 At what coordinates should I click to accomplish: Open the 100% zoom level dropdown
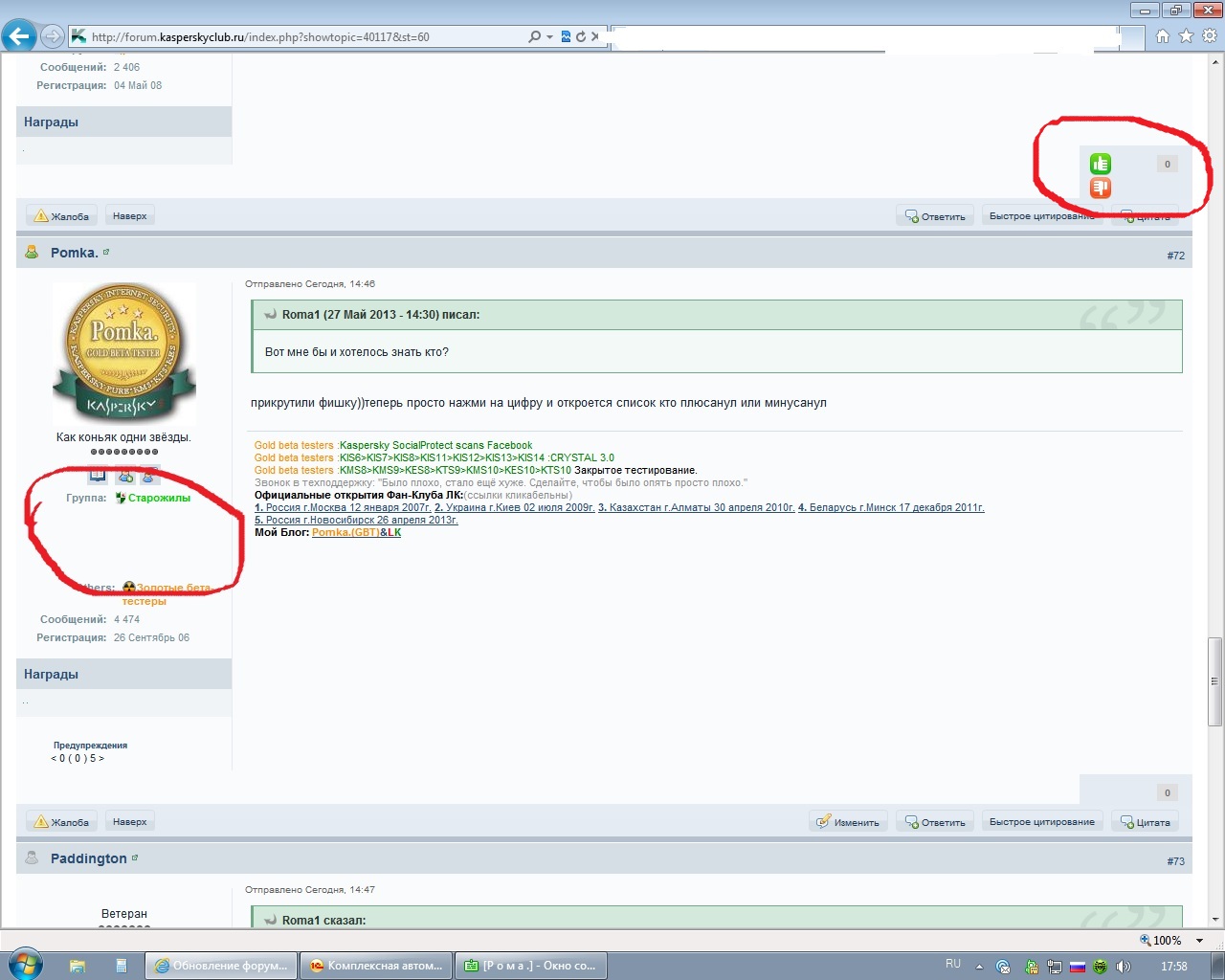(1199, 941)
